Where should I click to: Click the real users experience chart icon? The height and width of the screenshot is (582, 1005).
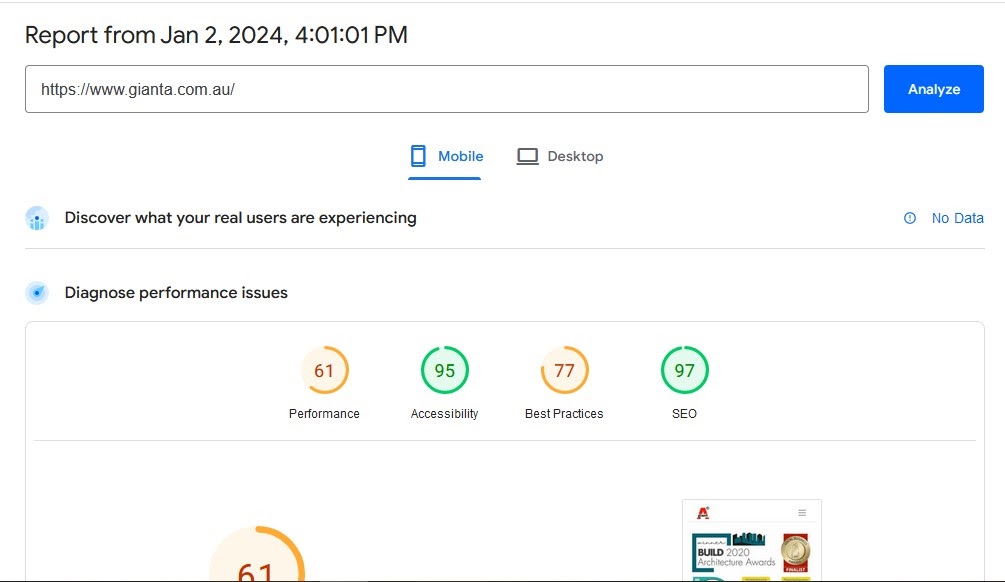tap(37, 219)
